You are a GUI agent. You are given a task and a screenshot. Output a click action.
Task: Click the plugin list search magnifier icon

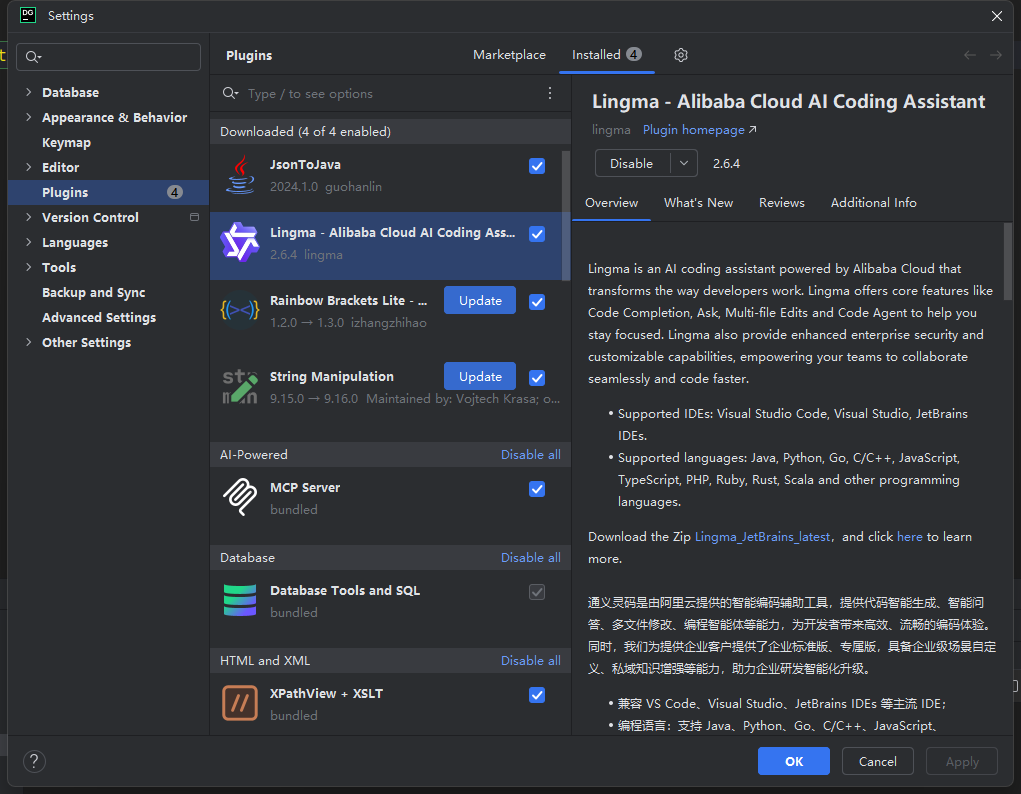[x=230, y=93]
